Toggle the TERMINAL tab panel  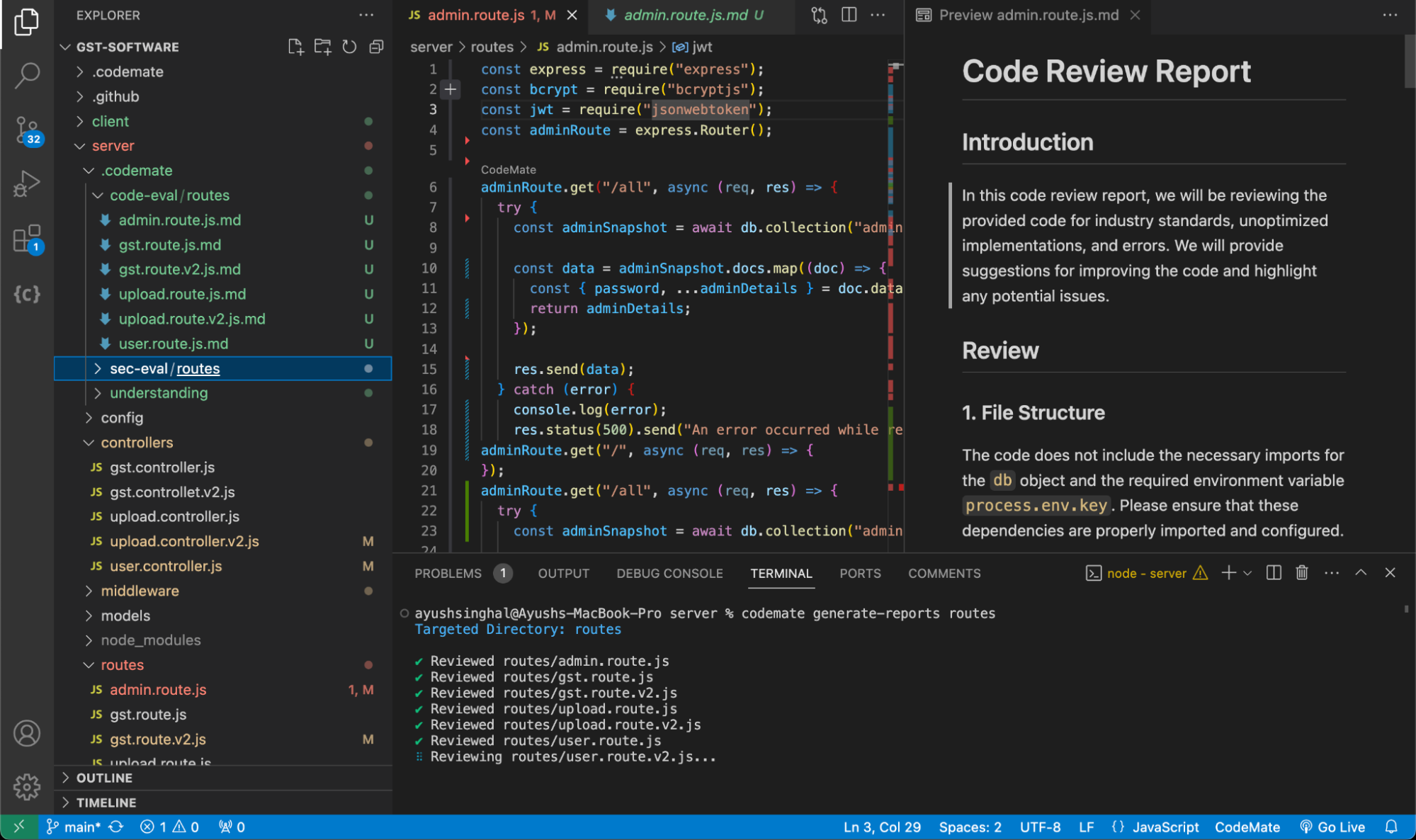(x=780, y=573)
